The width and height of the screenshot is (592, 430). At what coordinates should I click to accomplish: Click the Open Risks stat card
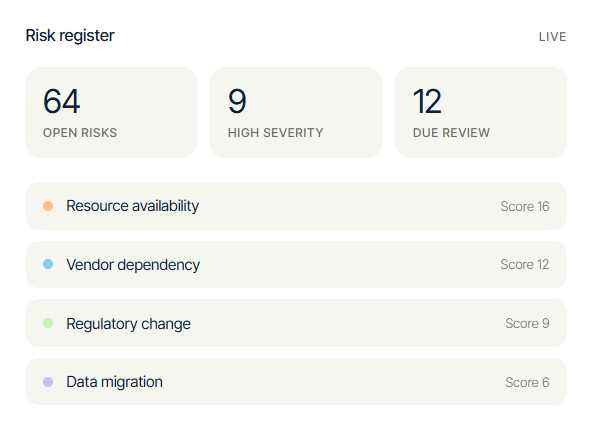[111, 113]
